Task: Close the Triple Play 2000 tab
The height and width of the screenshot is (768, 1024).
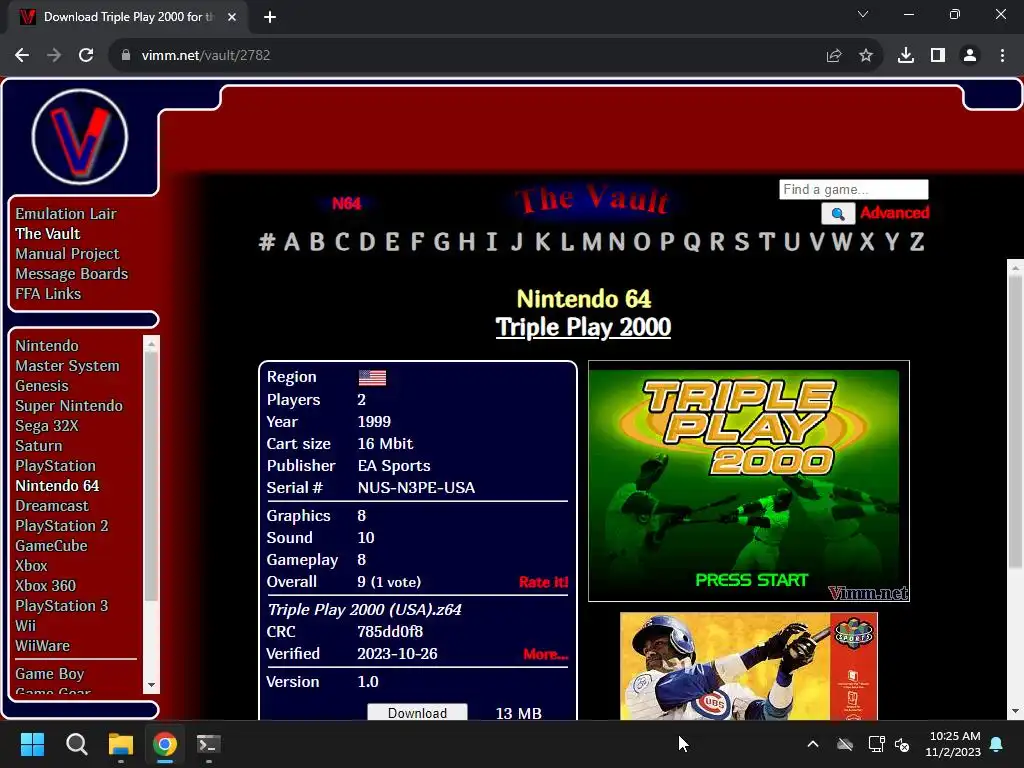Action: click(232, 17)
